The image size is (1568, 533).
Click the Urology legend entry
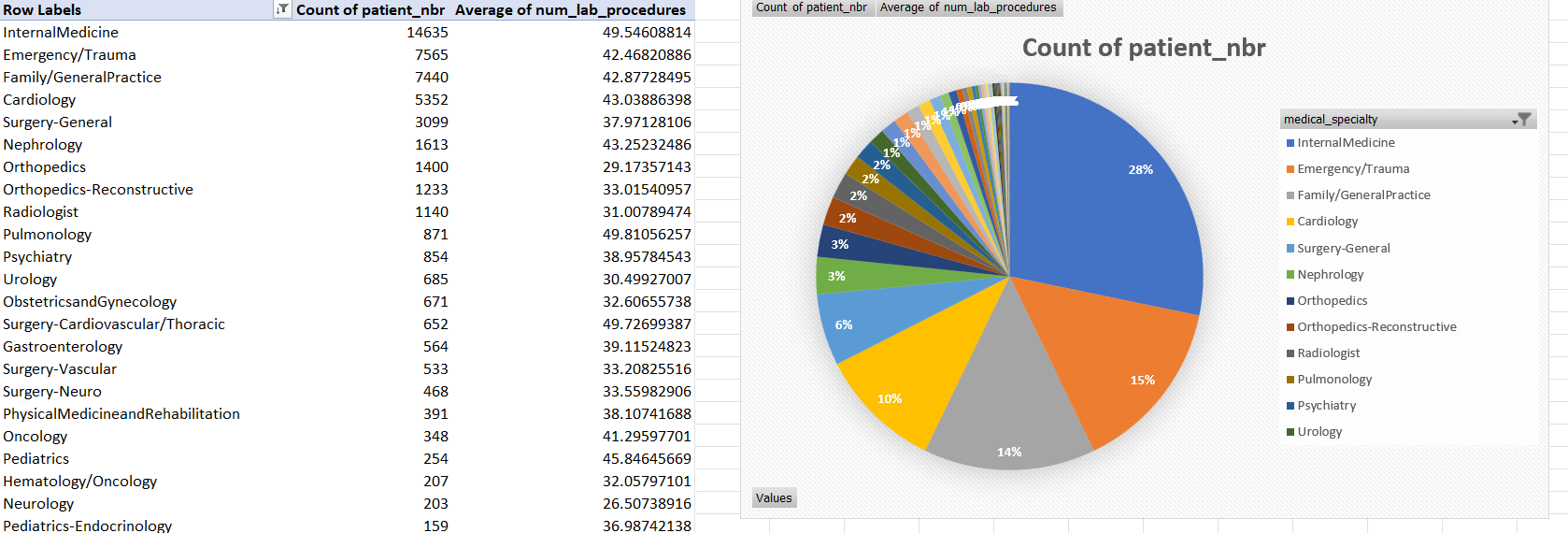pyautogui.click(x=1314, y=432)
